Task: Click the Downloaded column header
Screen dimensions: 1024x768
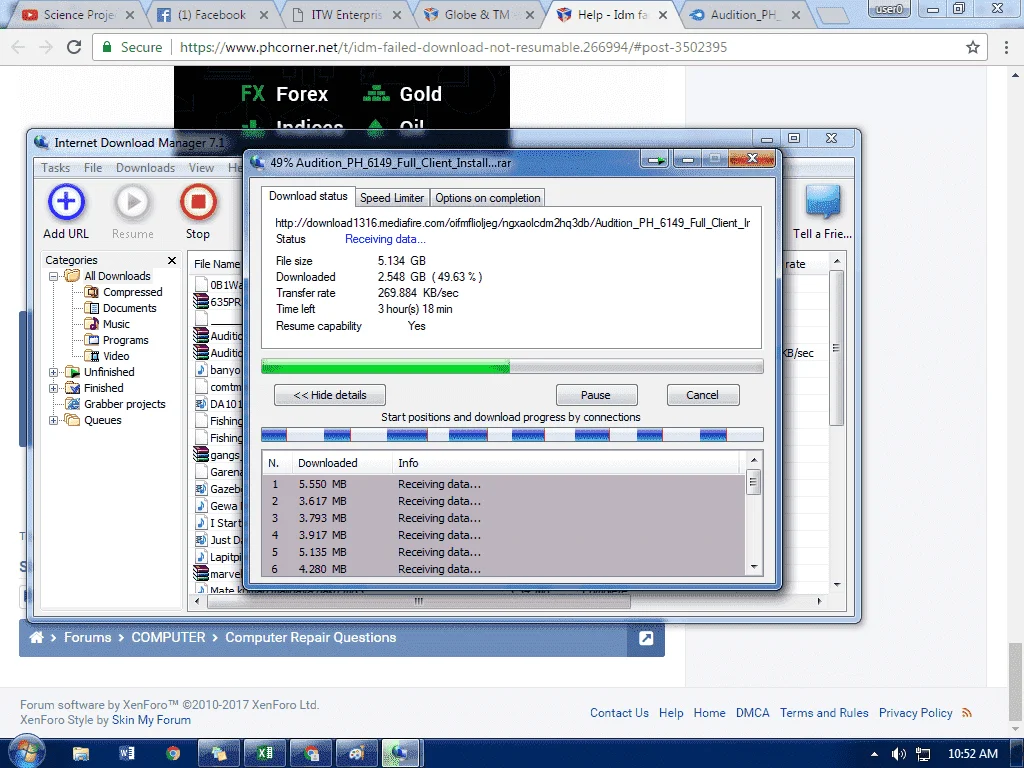Action: [x=342, y=463]
